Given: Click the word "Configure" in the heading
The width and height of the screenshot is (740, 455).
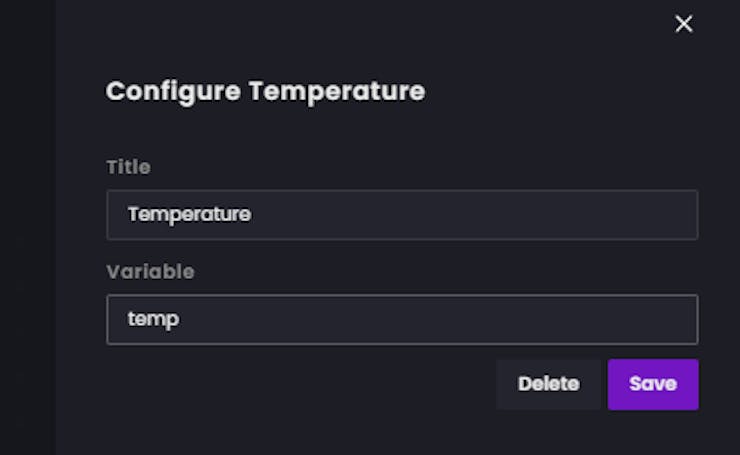Looking at the screenshot, I should pyautogui.click(x=173, y=91).
